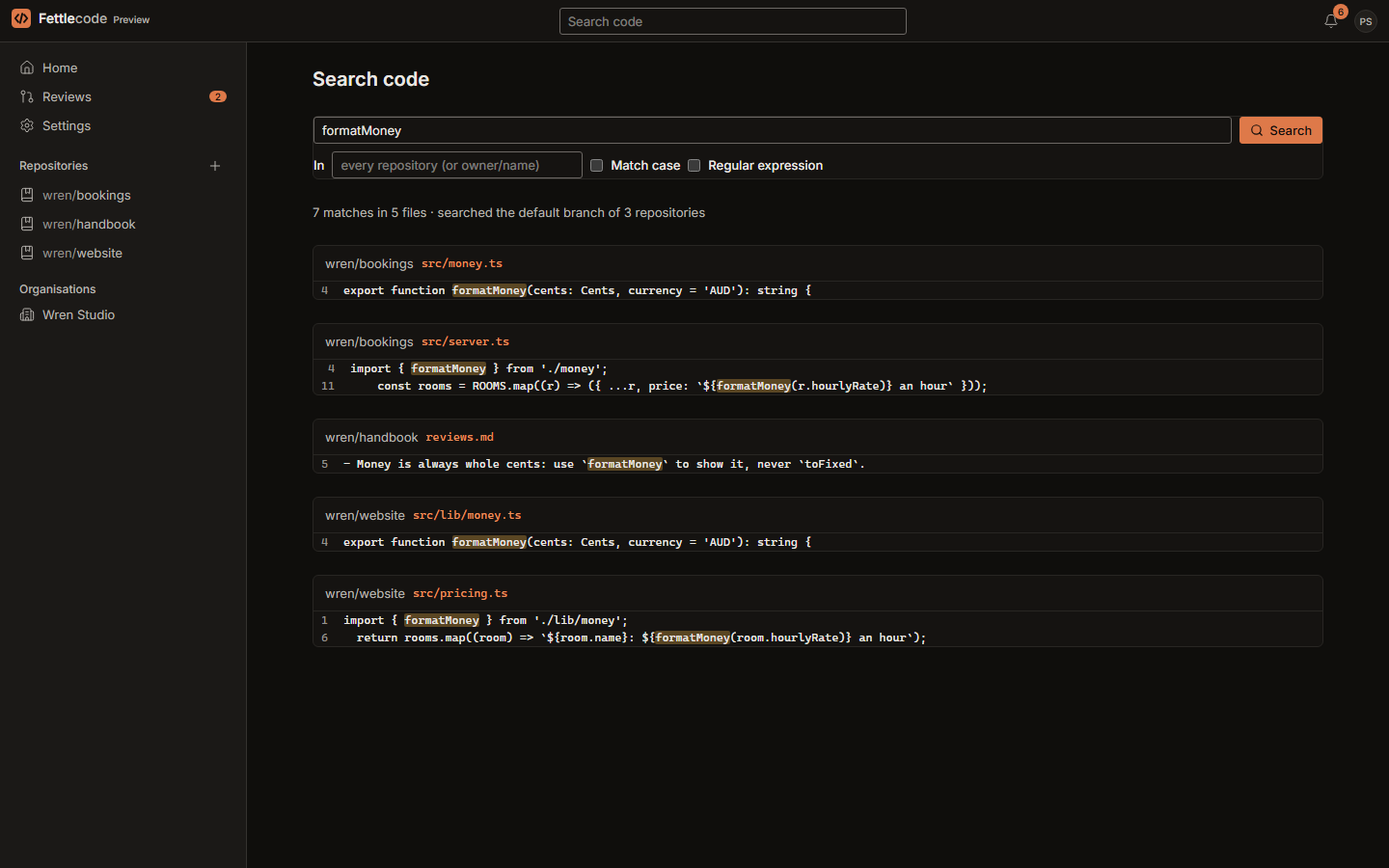Click the 'const rooms = ROOMS.map' code line
This screenshot has height=868, width=1389.
point(818,386)
